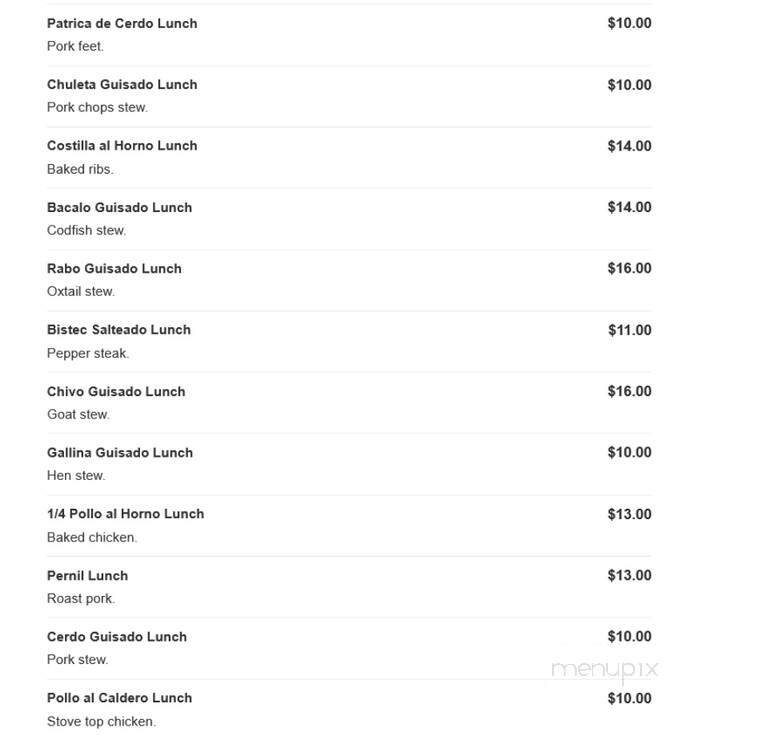Select Chivo Guisado Lunch

(x=116, y=392)
